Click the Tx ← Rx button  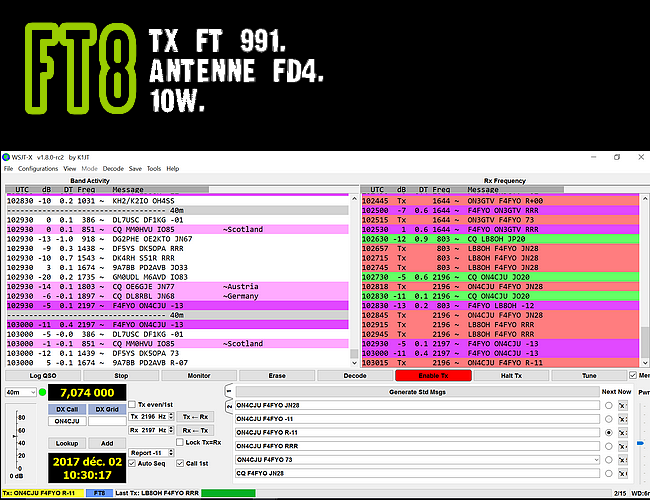point(195,417)
